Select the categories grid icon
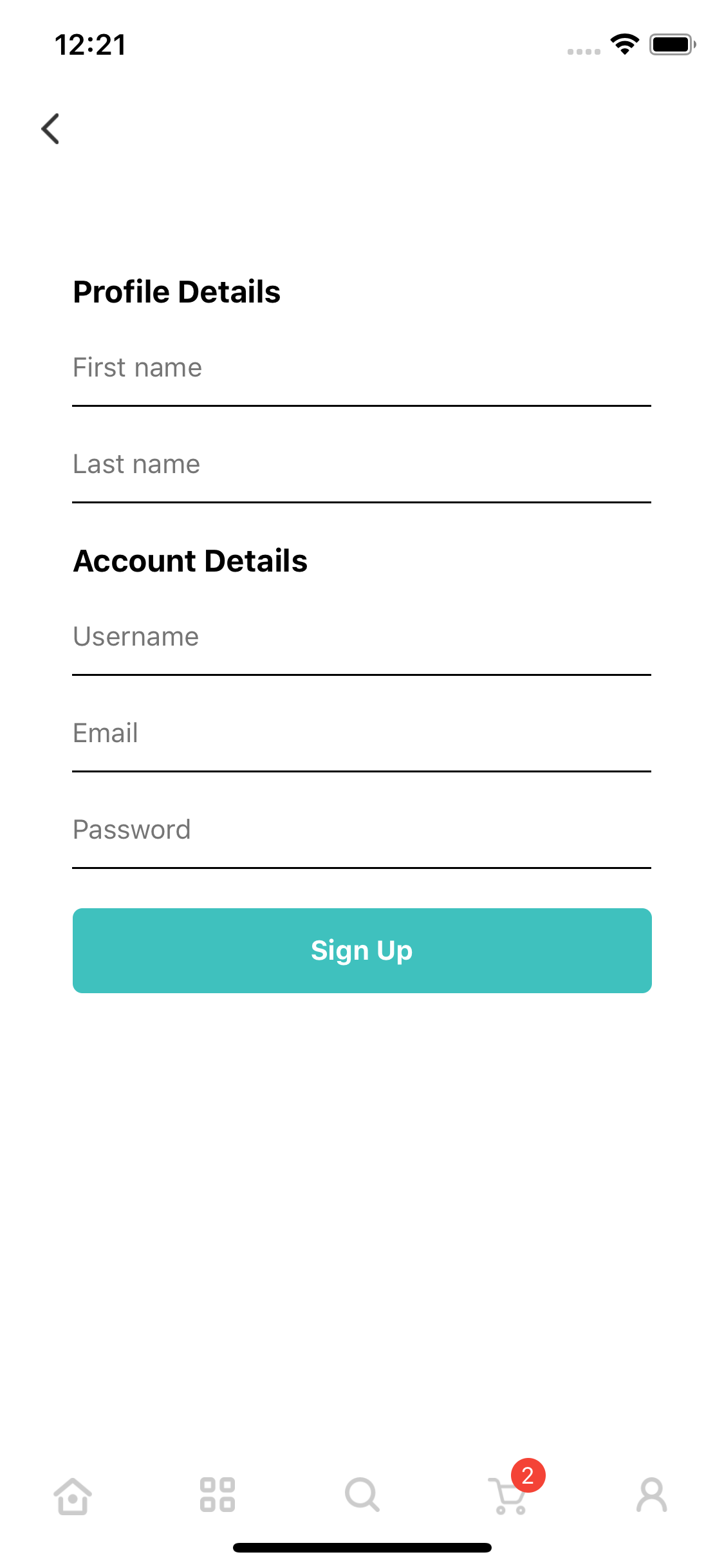Image resolution: width=724 pixels, height=1568 pixels. click(217, 1495)
